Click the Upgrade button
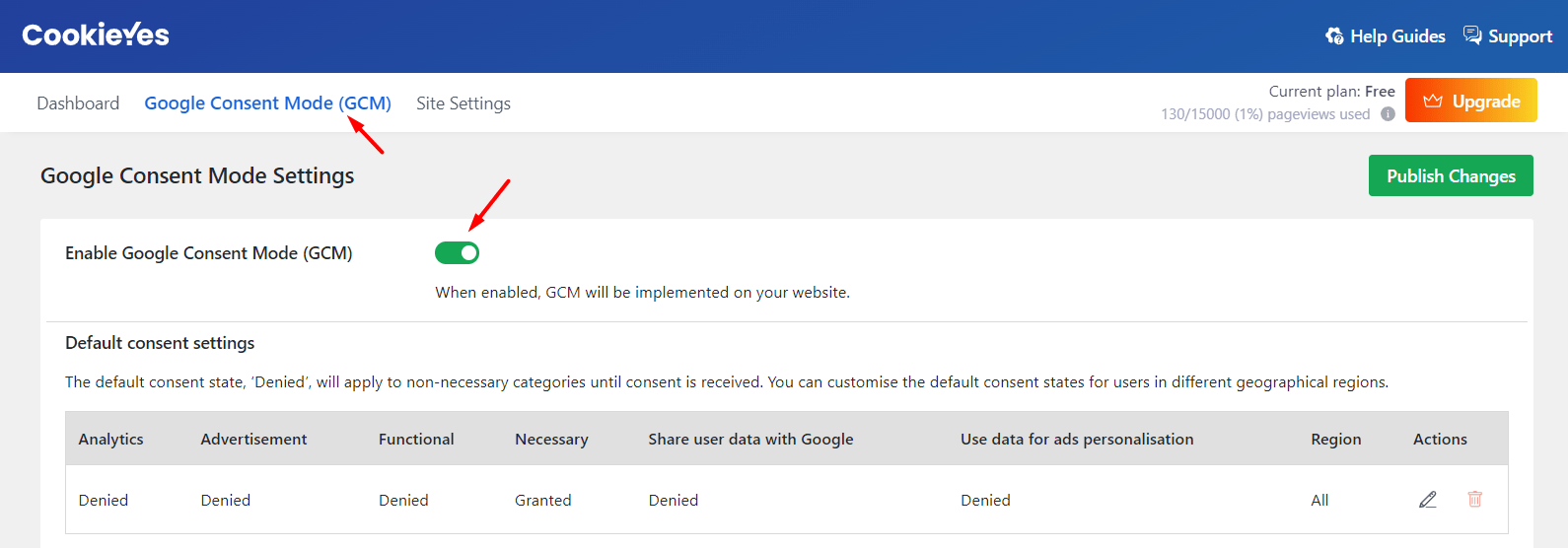Viewport: 1568px width, 548px height. pyautogui.click(x=1471, y=101)
